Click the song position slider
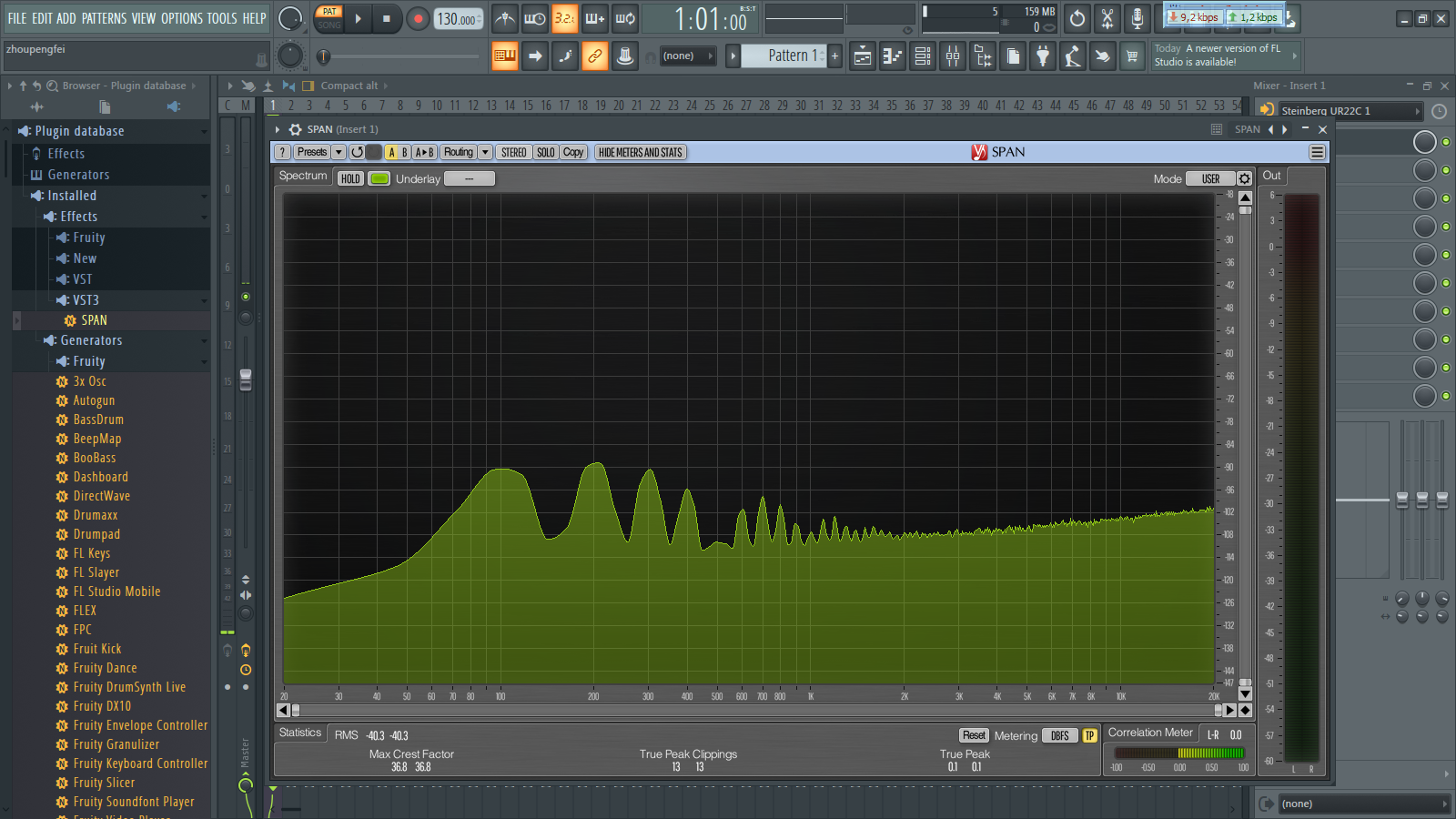The width and height of the screenshot is (1456, 819). click(400, 56)
